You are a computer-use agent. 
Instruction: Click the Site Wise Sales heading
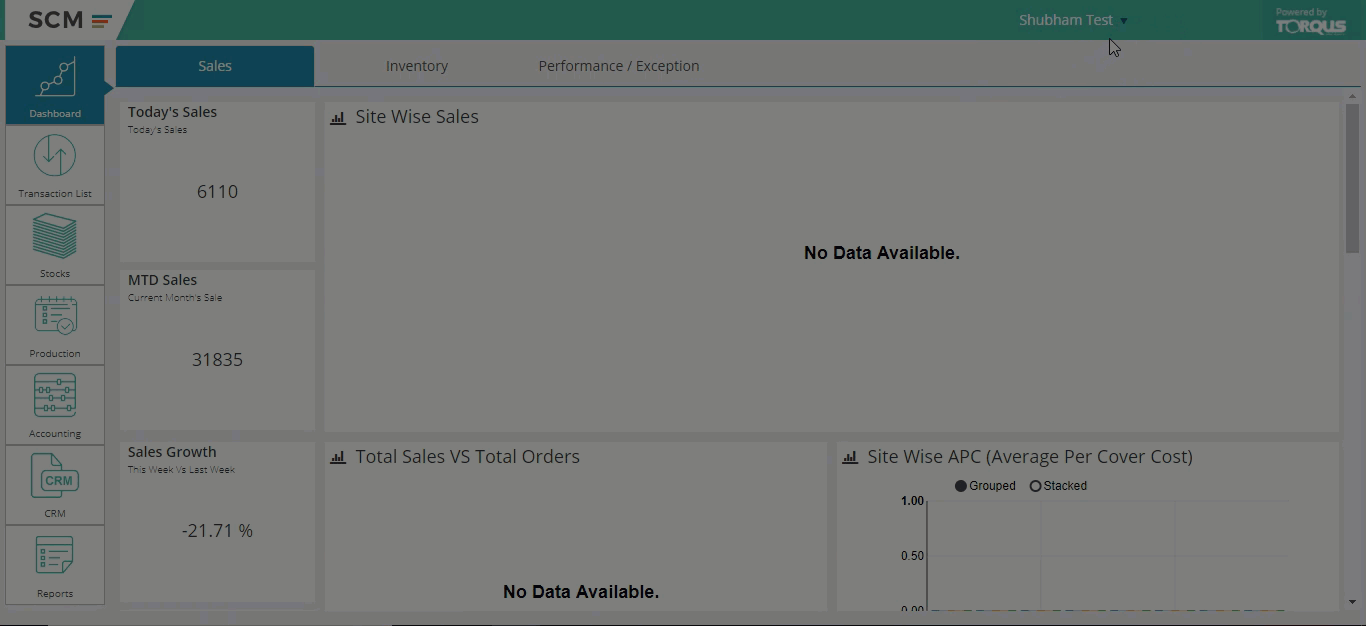(417, 117)
